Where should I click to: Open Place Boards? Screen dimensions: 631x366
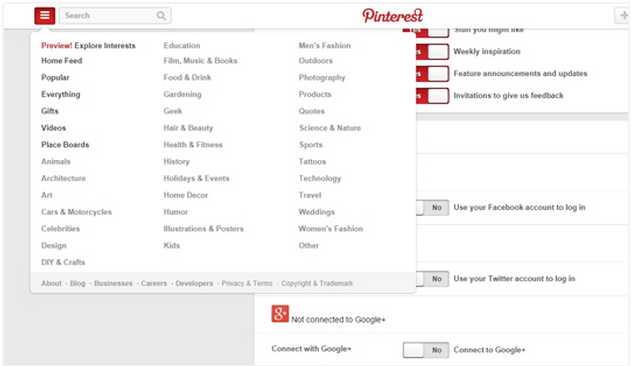65,145
